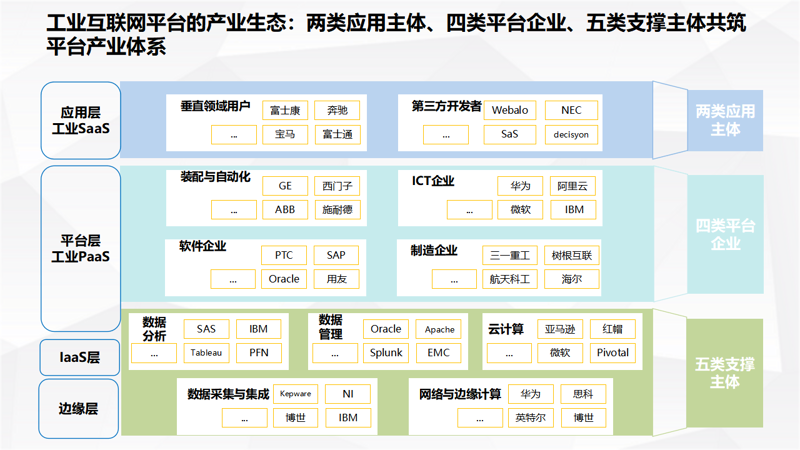Click the decisyon box
This screenshot has width=800, height=450.
(571, 134)
